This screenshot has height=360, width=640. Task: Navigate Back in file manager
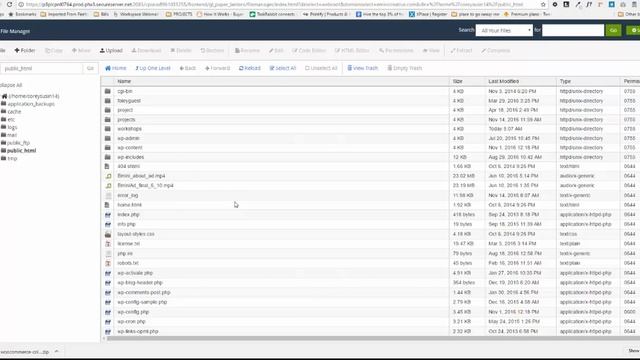[188, 68]
